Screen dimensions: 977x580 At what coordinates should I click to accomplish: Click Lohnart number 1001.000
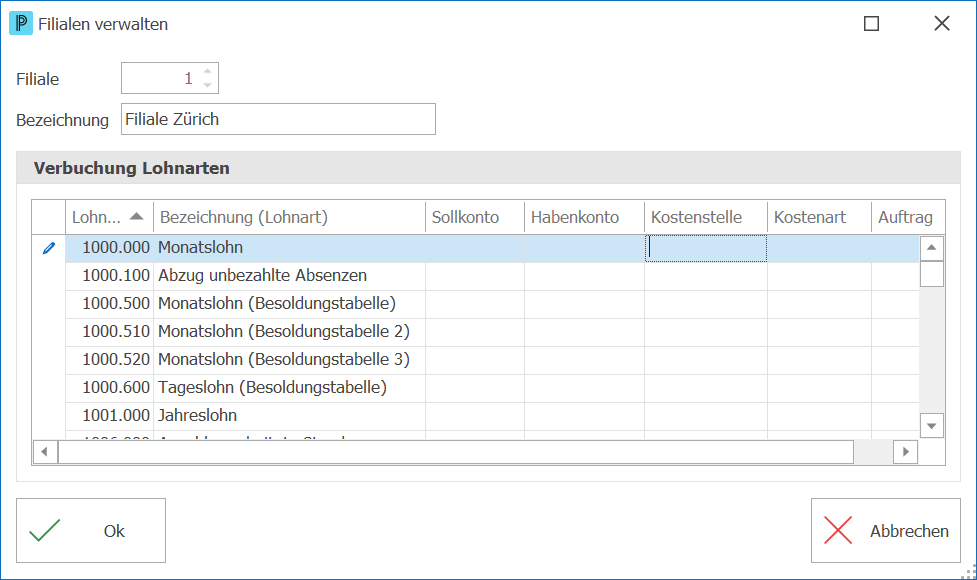116,416
